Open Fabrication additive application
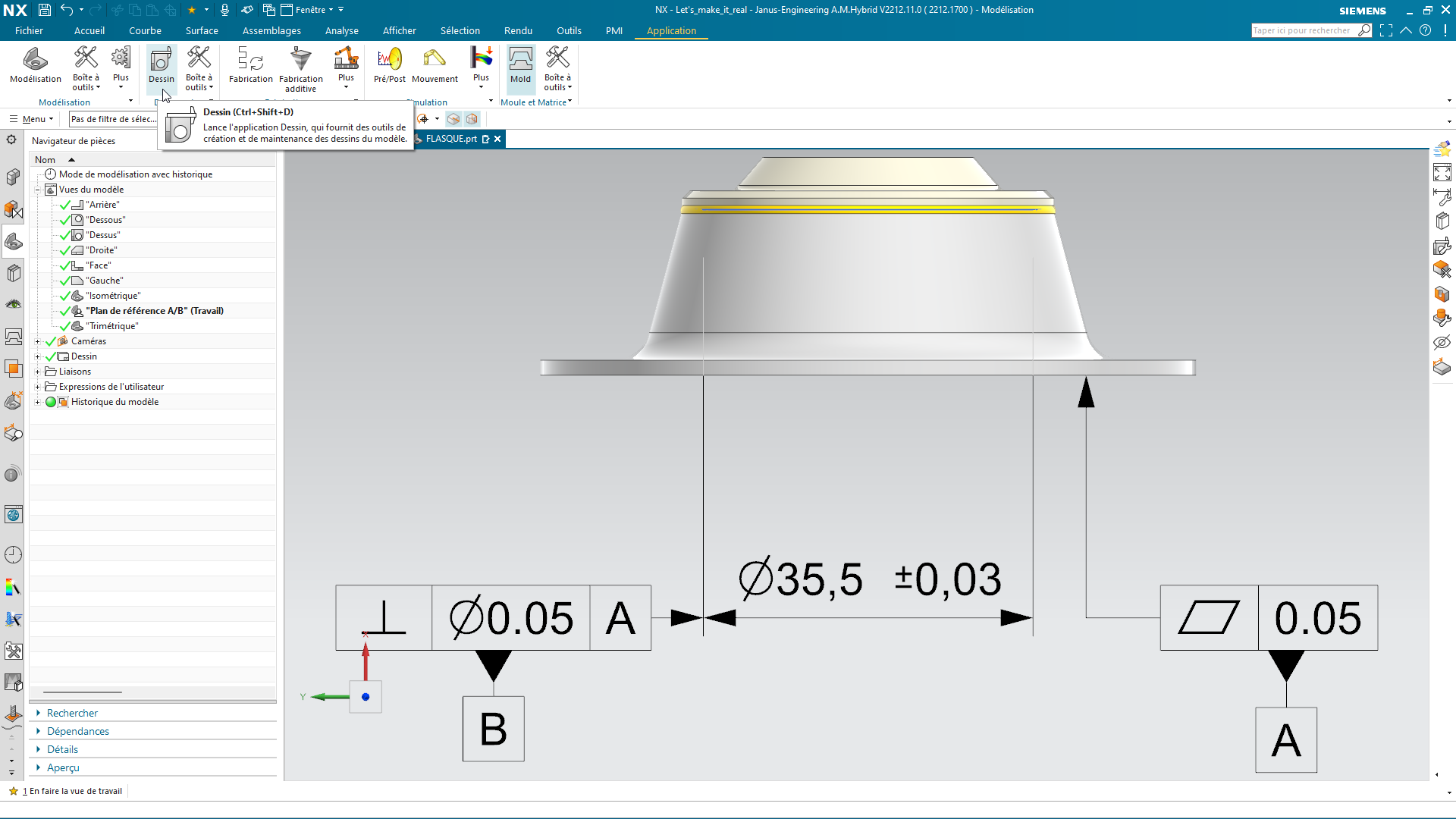The width and height of the screenshot is (1456, 819). pyautogui.click(x=300, y=70)
